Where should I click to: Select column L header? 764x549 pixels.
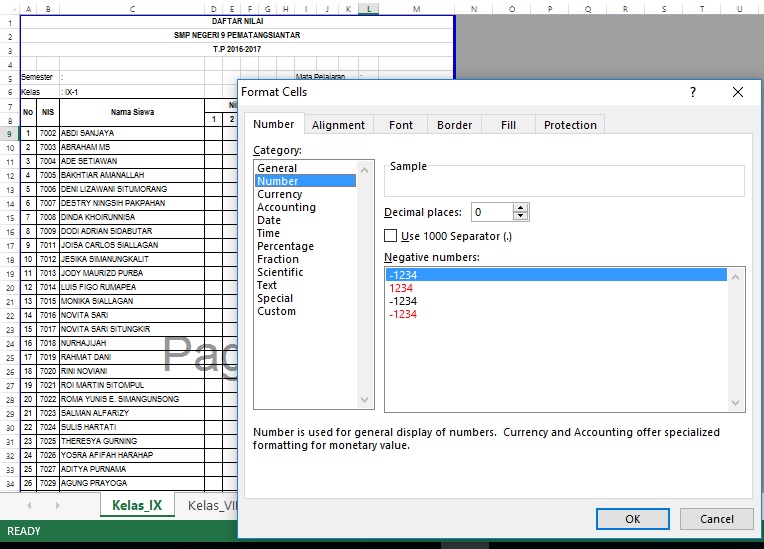[369, 9]
